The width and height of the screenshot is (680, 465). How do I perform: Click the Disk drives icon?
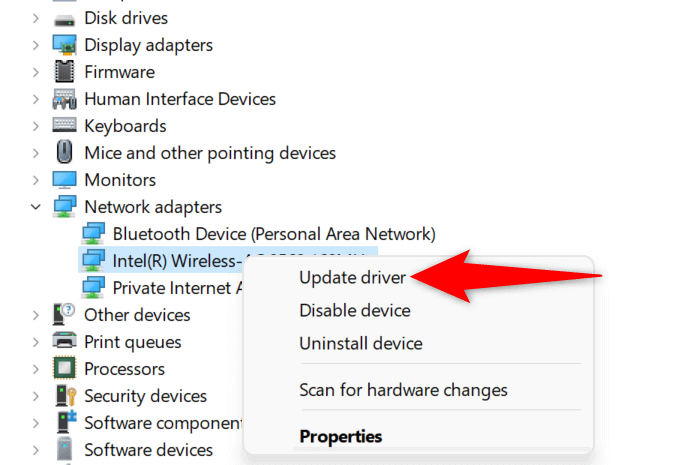tap(64, 18)
